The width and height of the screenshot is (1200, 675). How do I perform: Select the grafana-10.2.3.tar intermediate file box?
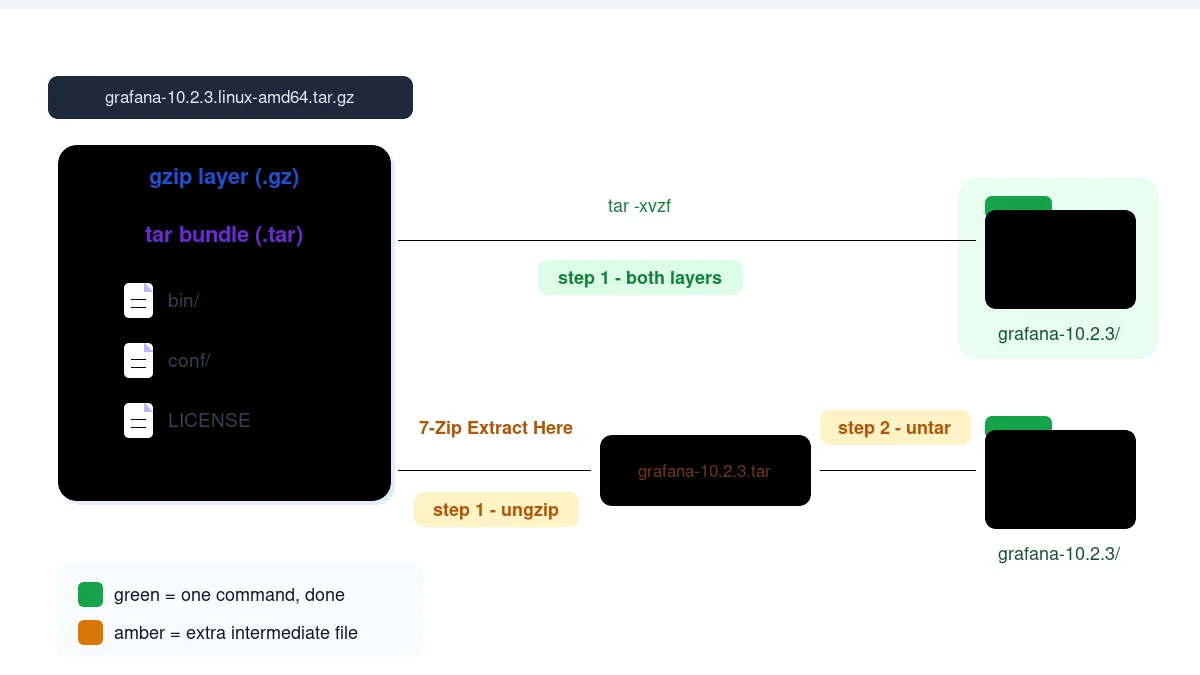[705, 470]
